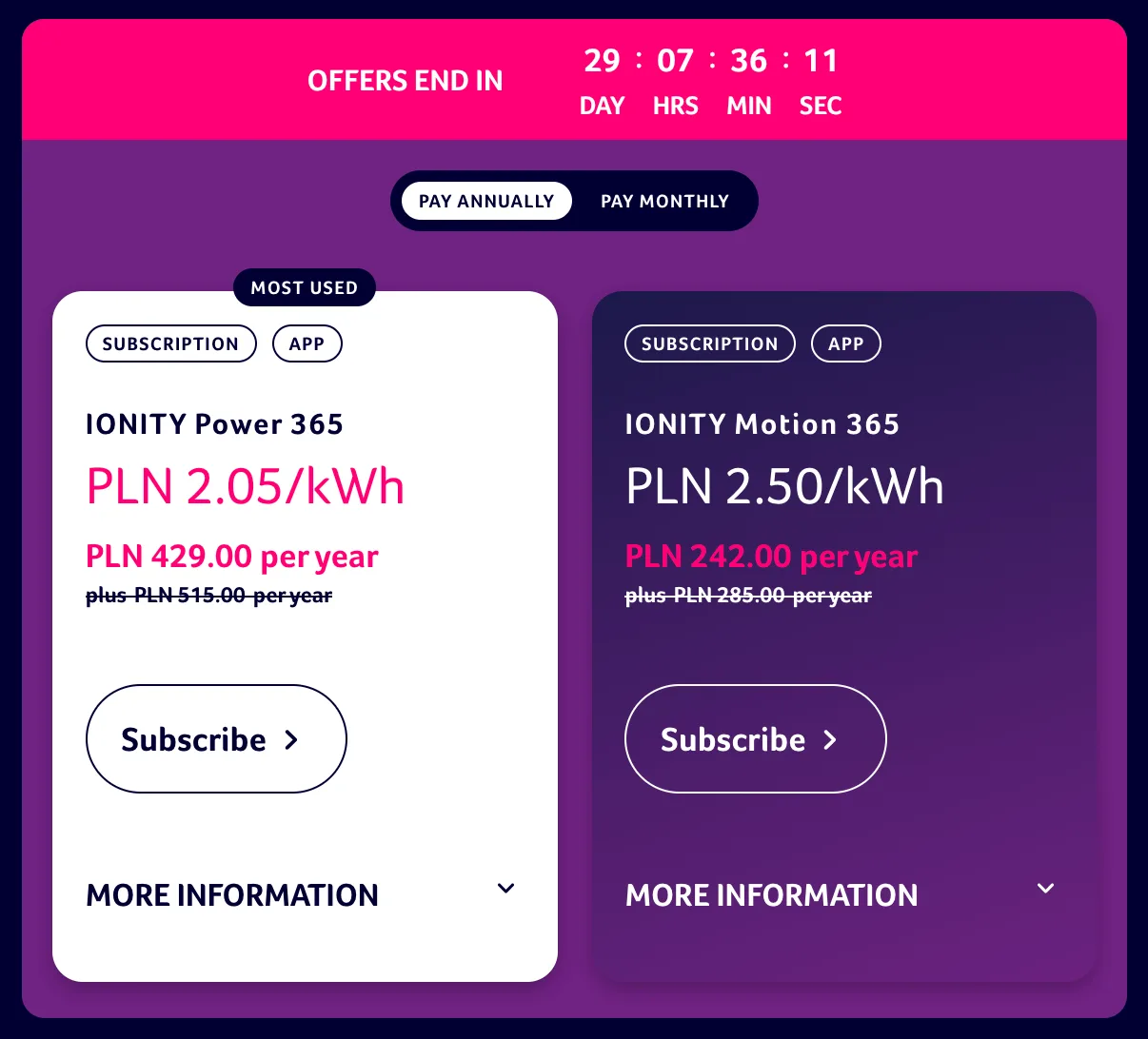Image resolution: width=1148 pixels, height=1039 pixels.
Task: Click Subscription tag on Power 365 card
Action: (x=170, y=343)
